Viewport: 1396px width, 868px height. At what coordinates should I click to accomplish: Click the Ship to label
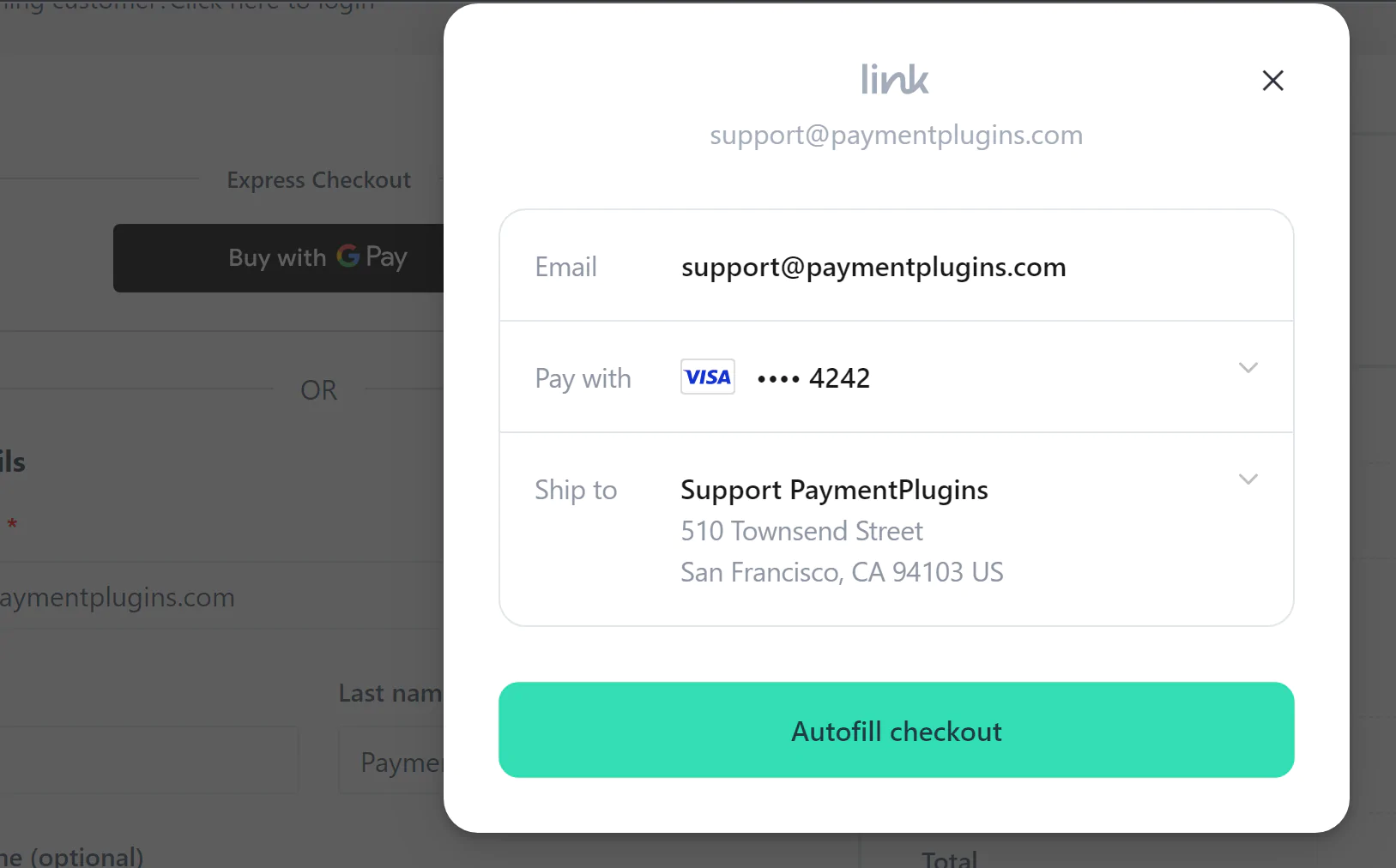pyautogui.click(x=576, y=490)
